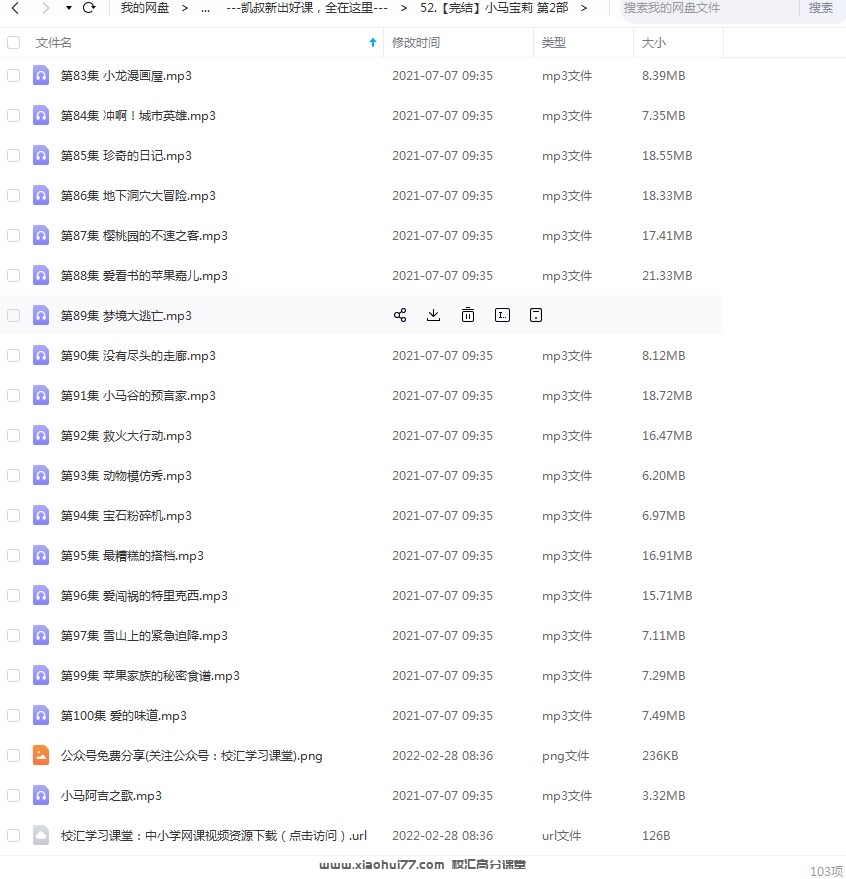Click the image icon of 公众号免费分享 png file

point(41,755)
